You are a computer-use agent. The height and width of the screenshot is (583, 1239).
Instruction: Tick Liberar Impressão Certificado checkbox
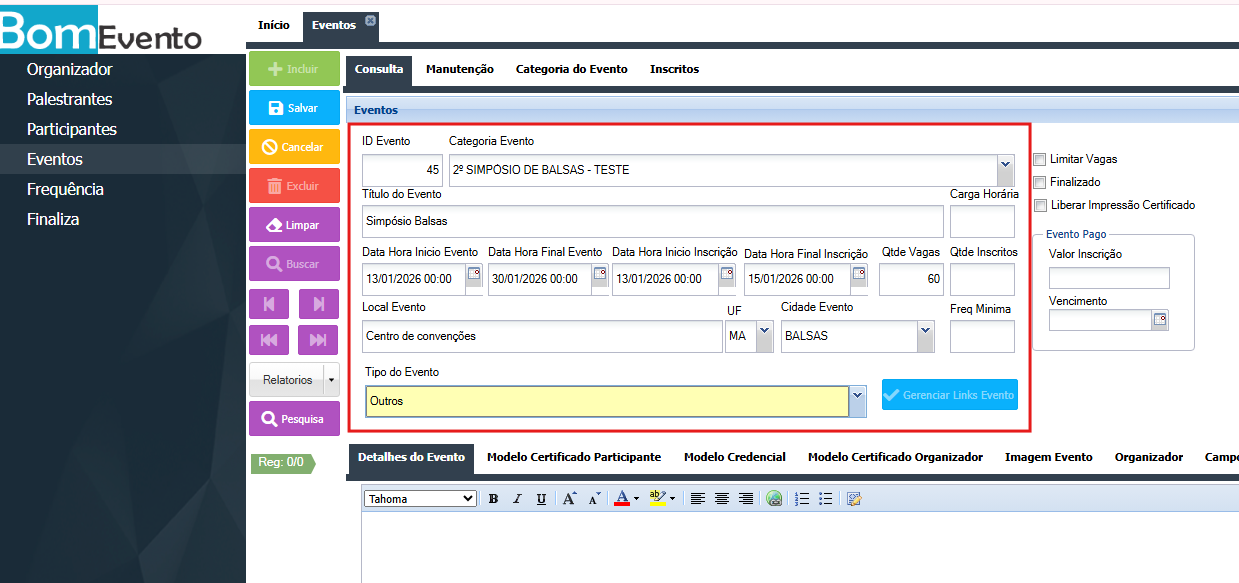click(x=1040, y=205)
